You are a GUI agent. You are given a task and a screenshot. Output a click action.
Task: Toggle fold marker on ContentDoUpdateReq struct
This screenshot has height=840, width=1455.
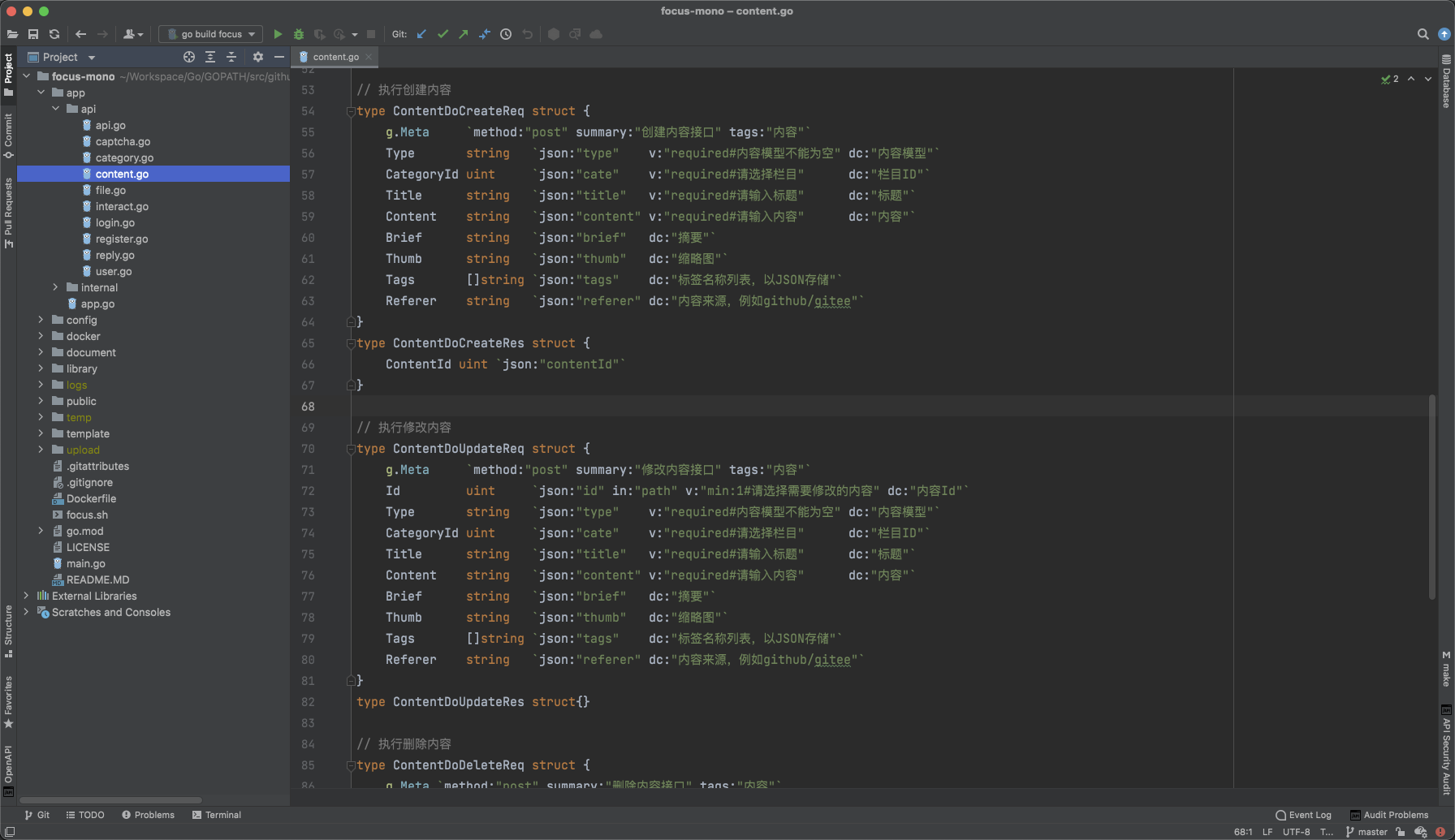pyautogui.click(x=351, y=449)
